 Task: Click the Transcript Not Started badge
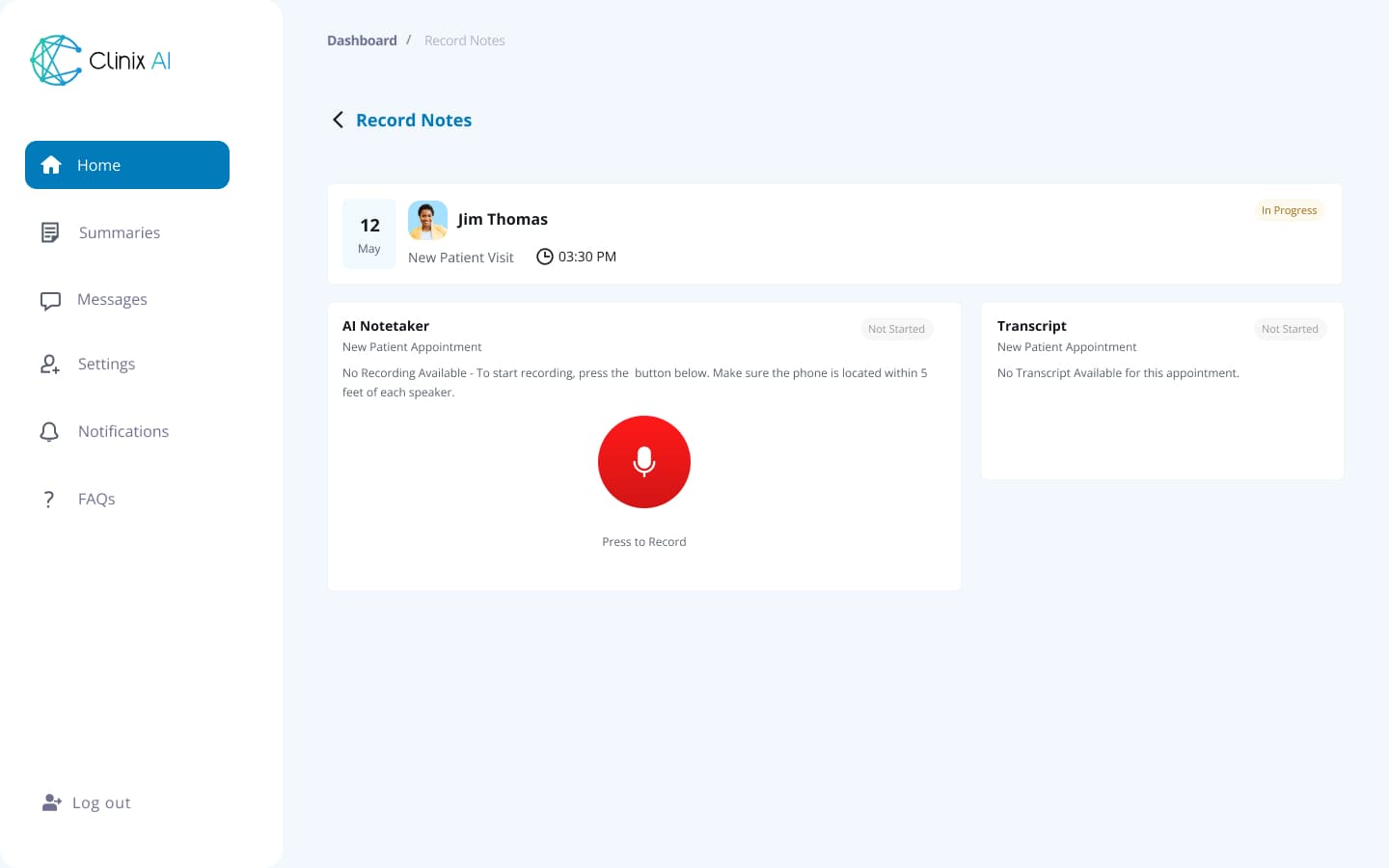[x=1290, y=329]
